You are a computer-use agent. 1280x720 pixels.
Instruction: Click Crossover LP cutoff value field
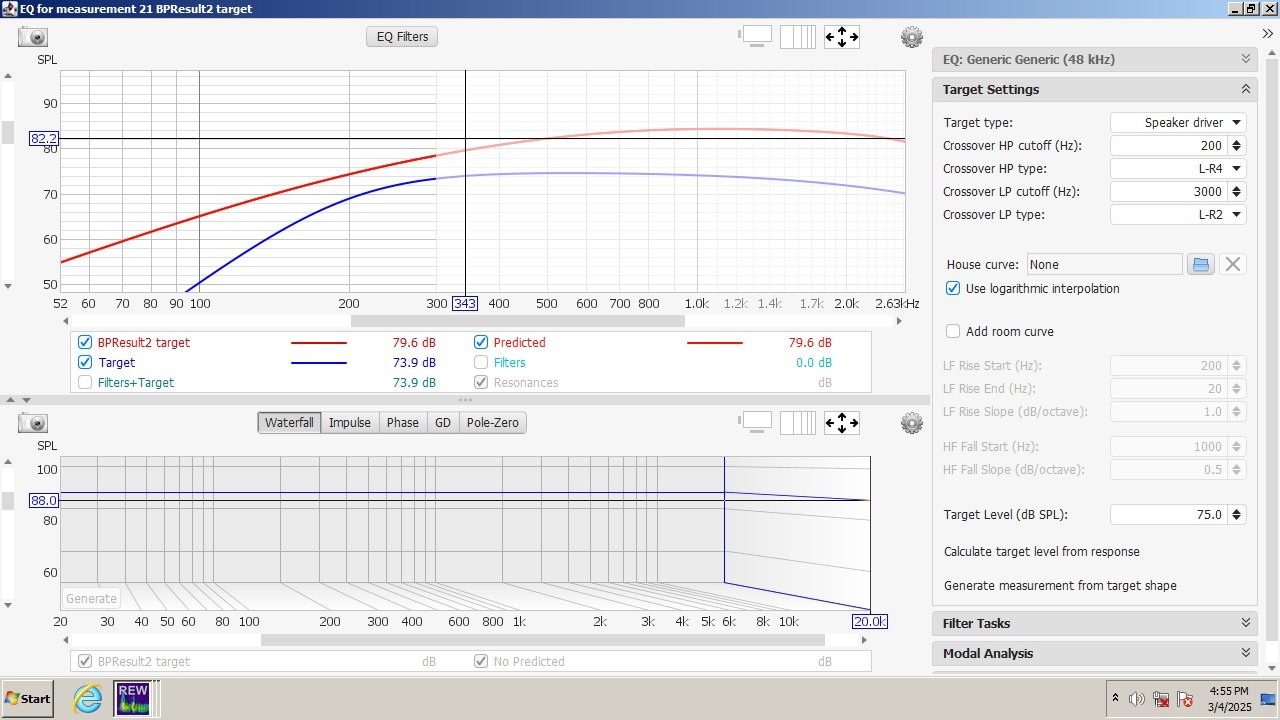[x=1169, y=191]
